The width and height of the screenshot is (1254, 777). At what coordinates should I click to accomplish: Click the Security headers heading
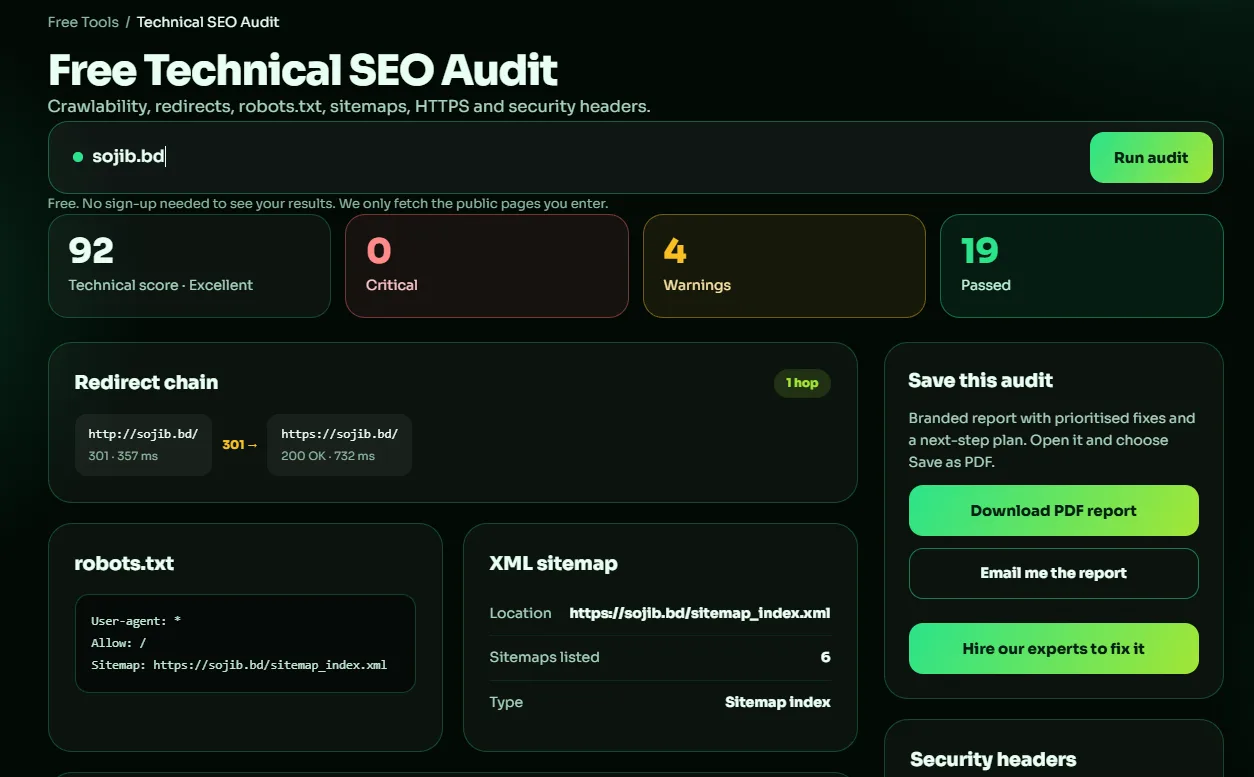(993, 759)
